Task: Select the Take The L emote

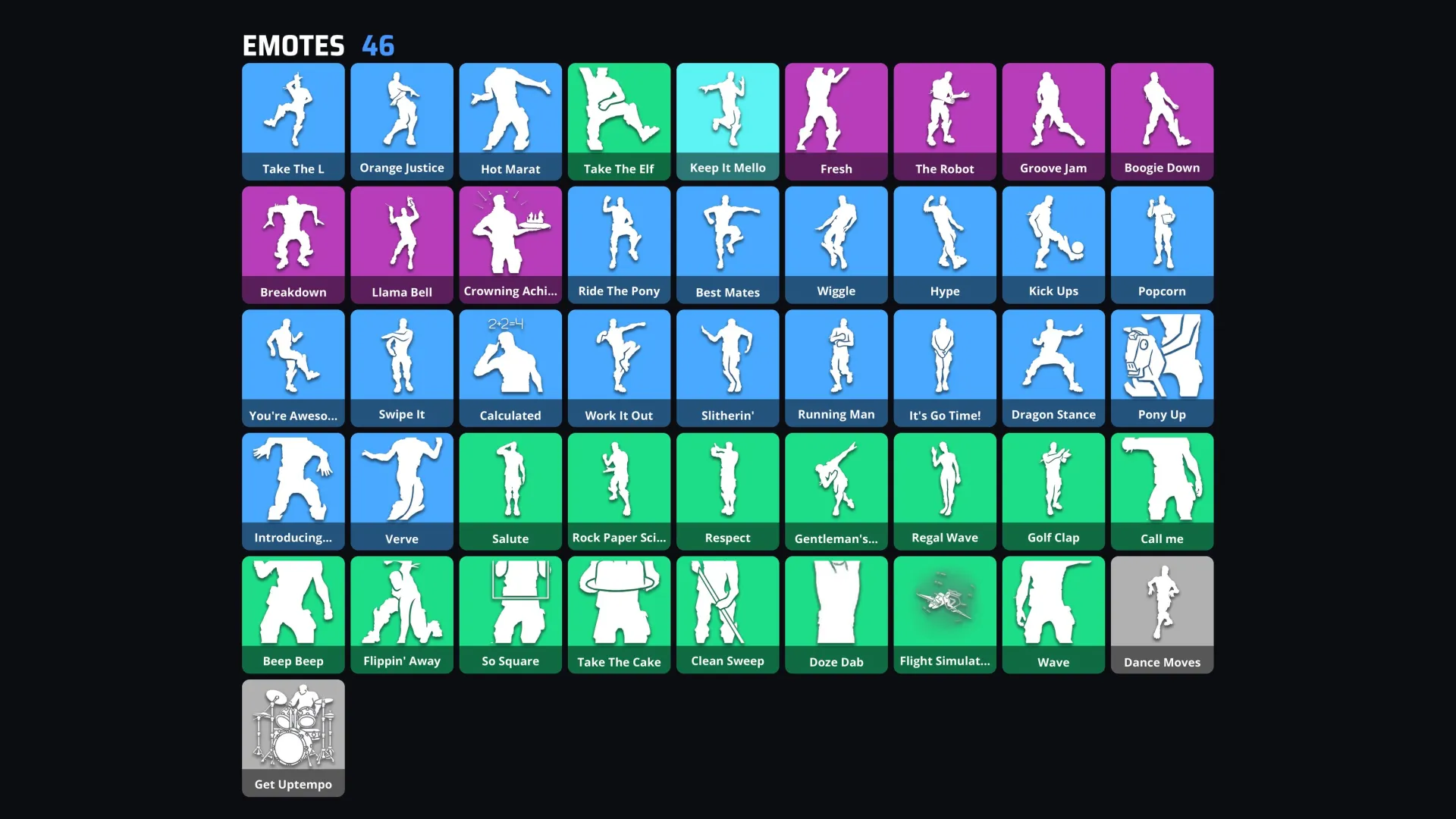Action: point(293,121)
